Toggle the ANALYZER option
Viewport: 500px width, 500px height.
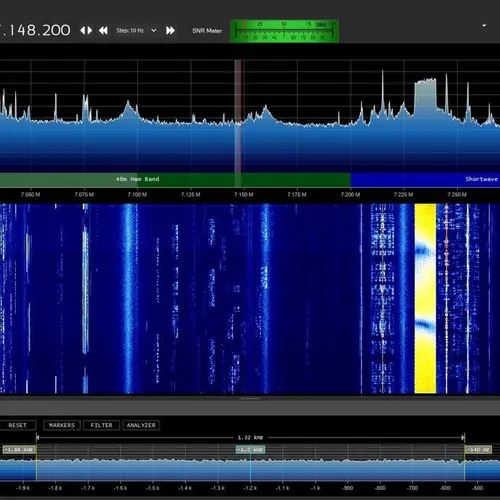coord(141,425)
